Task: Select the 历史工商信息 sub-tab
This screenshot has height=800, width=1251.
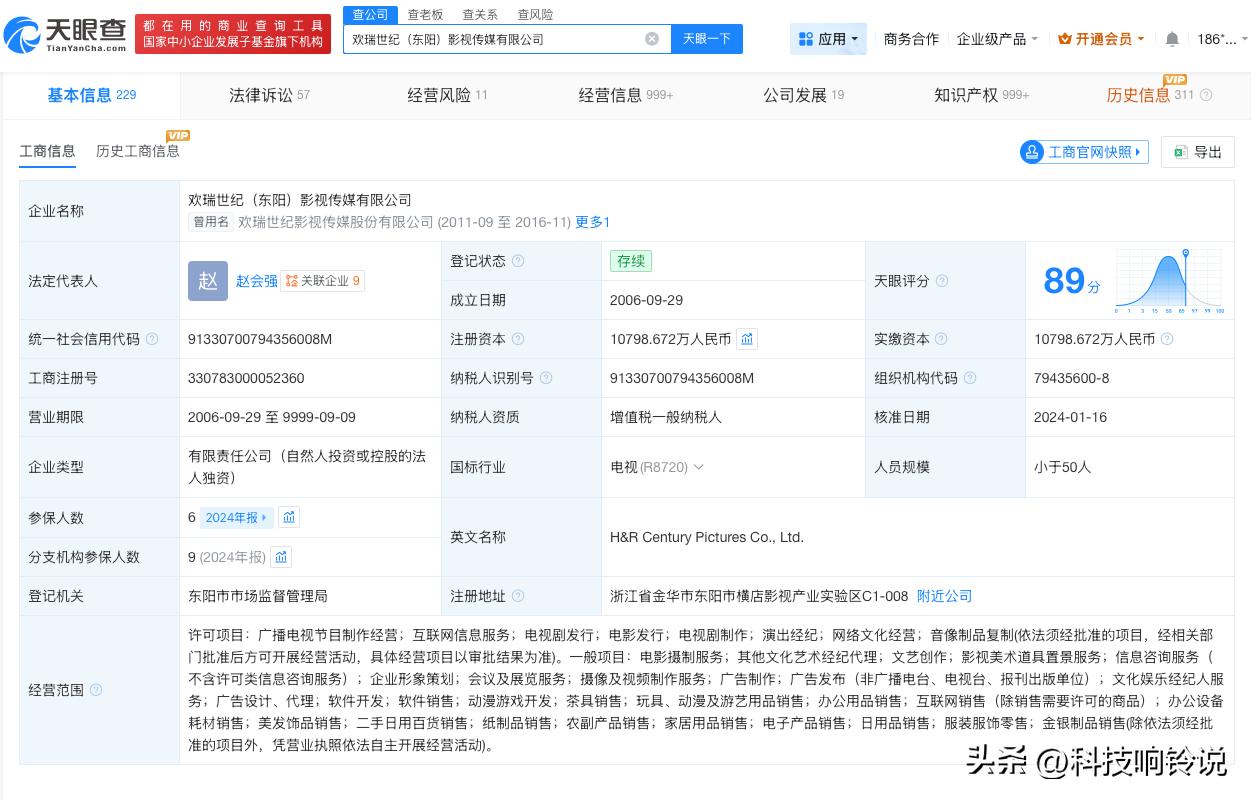Action: tap(138, 151)
